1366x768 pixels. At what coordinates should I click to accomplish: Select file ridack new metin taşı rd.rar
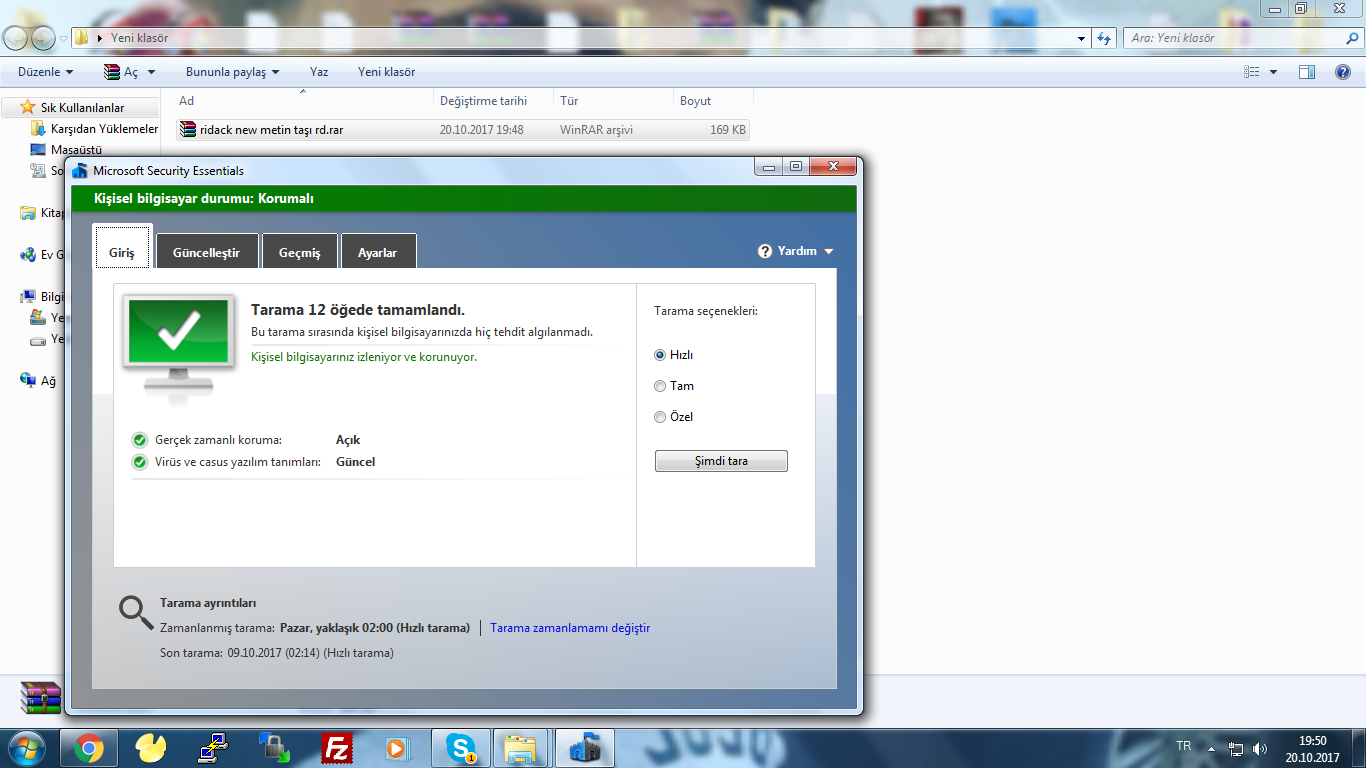(x=462, y=130)
